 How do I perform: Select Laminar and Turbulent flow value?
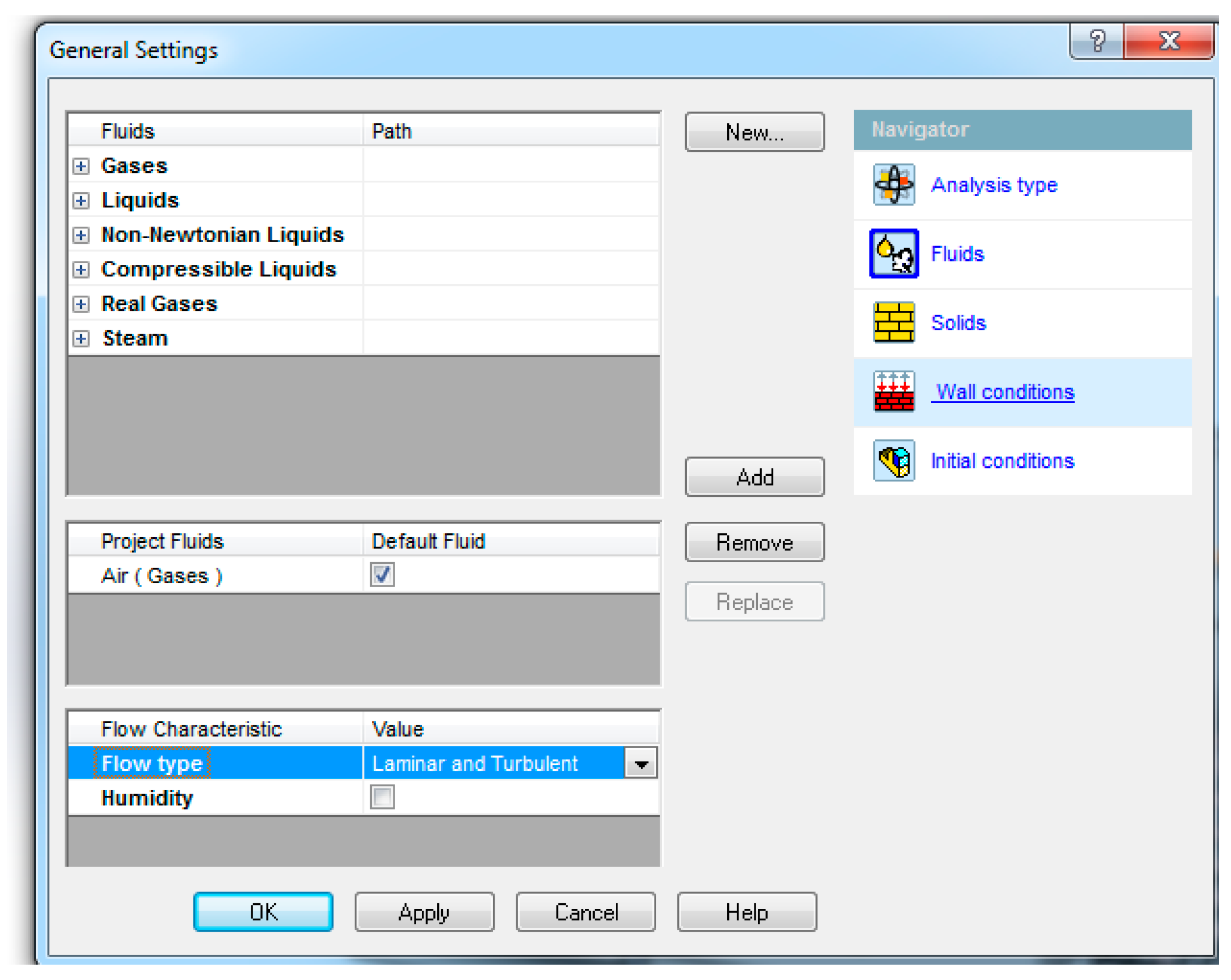click(475, 763)
